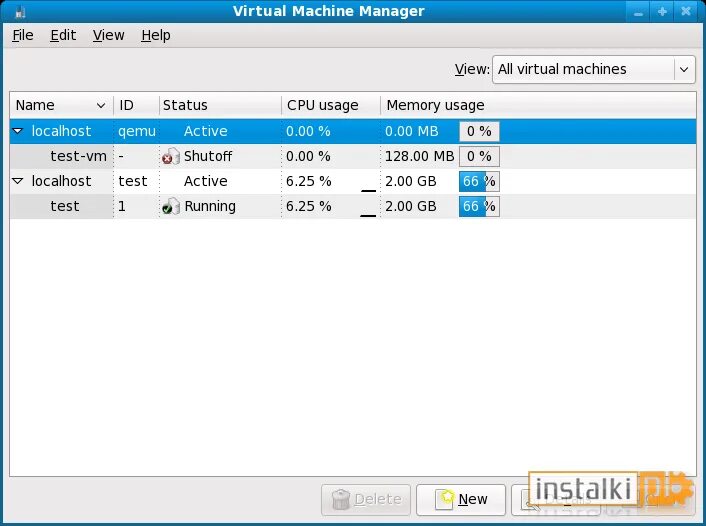
Task: Click the 'Shutoff' status text
Action: click(208, 156)
